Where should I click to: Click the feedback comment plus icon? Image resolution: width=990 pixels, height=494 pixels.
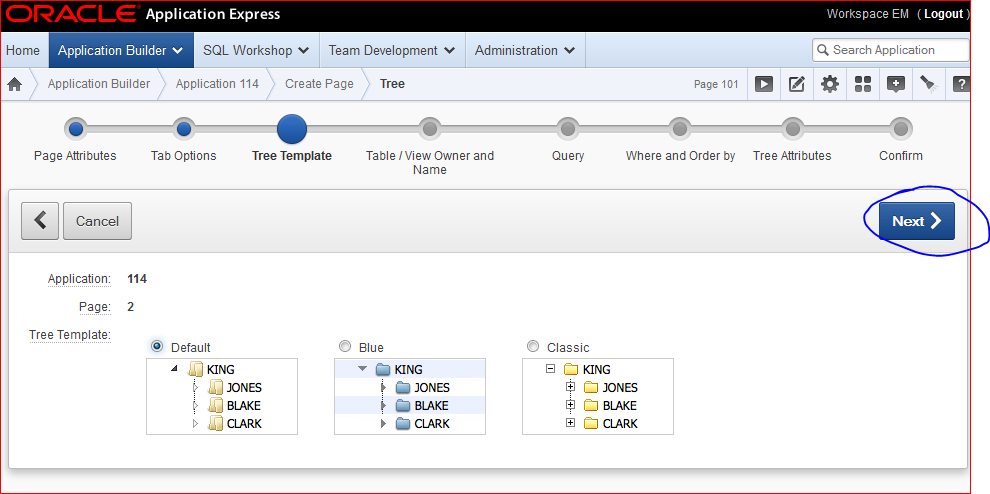pos(895,84)
